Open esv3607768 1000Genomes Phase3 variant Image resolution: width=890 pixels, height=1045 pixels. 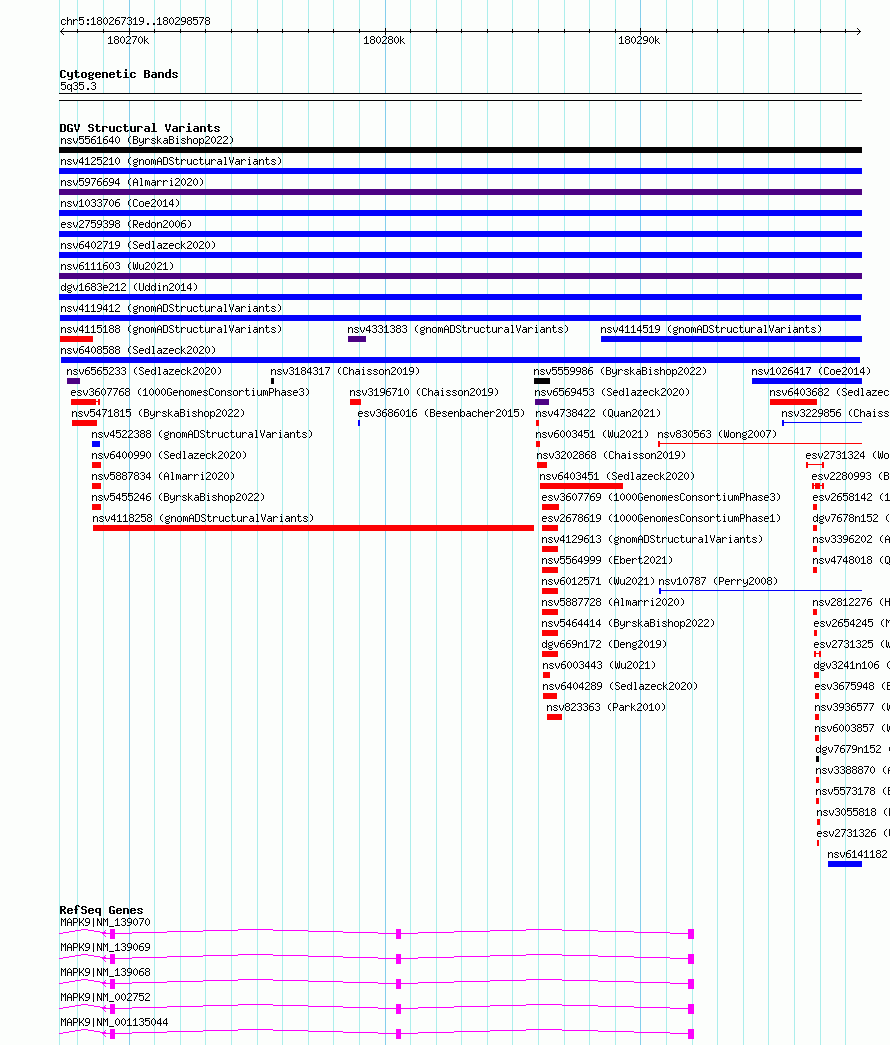pos(190,393)
